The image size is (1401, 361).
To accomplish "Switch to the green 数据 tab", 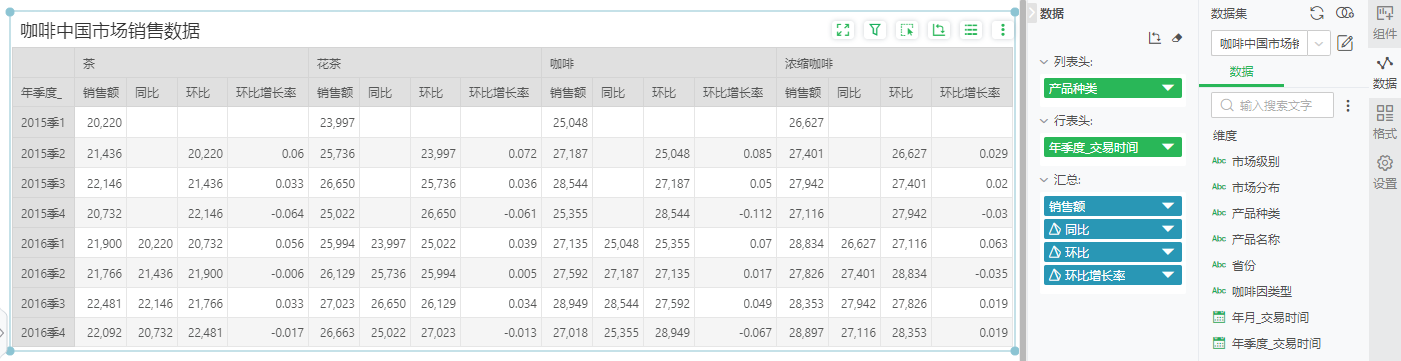I will click(x=1241, y=72).
